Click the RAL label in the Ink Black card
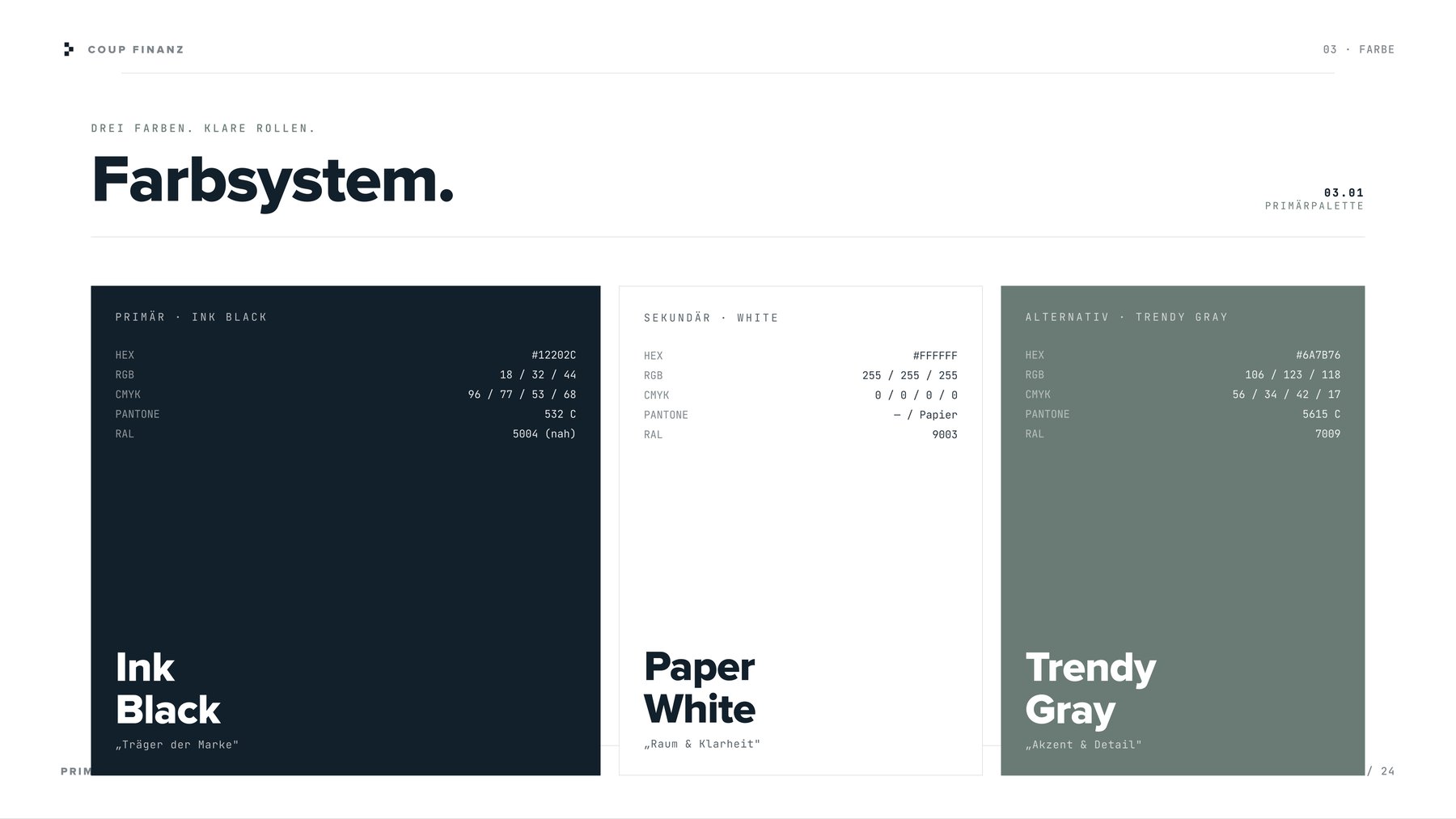This screenshot has width=1456, height=819. 125,434
